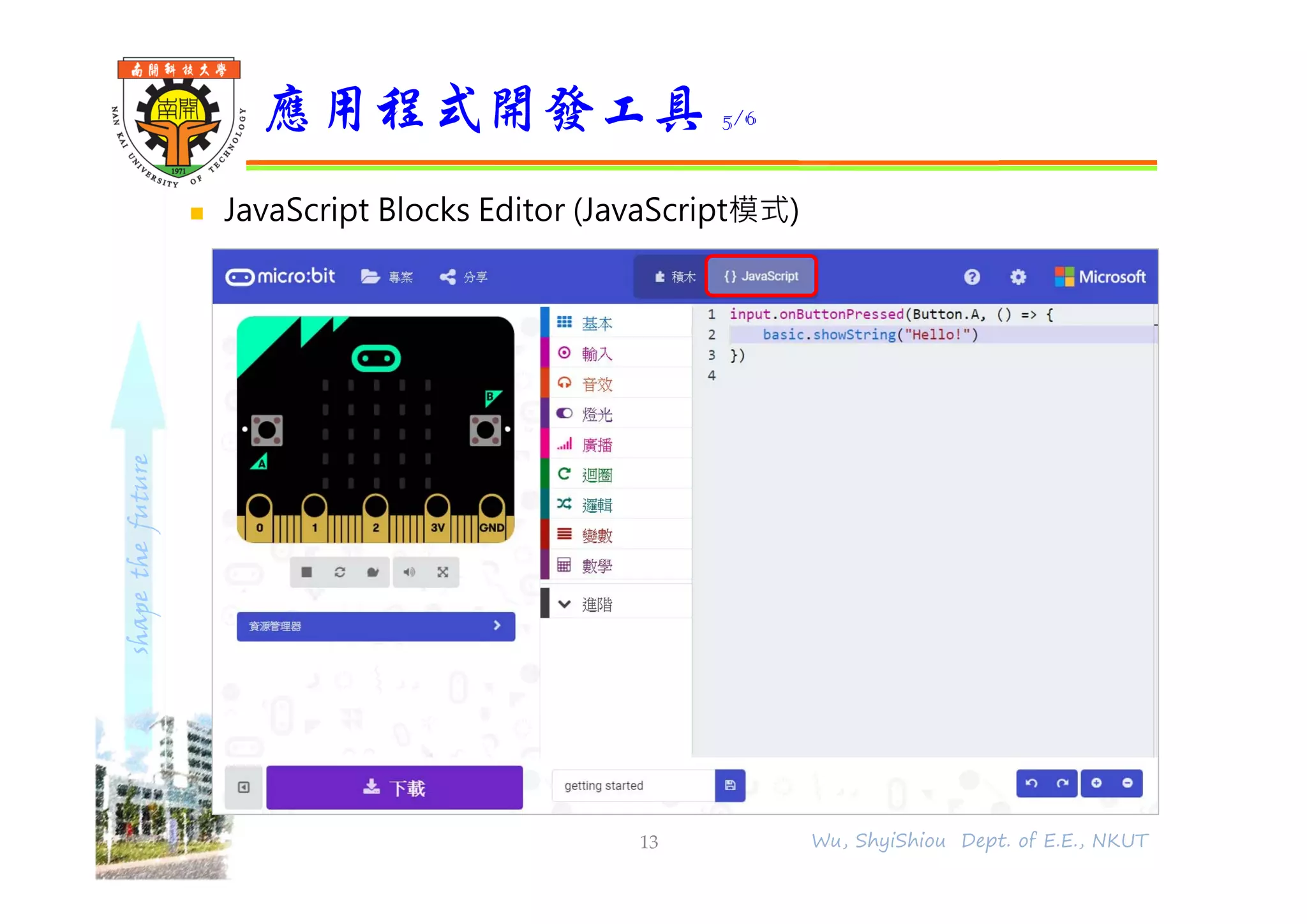Screen dimensions: 1307x924
Task: Click pin 1 on simulated micro:bit
Action: tap(314, 517)
